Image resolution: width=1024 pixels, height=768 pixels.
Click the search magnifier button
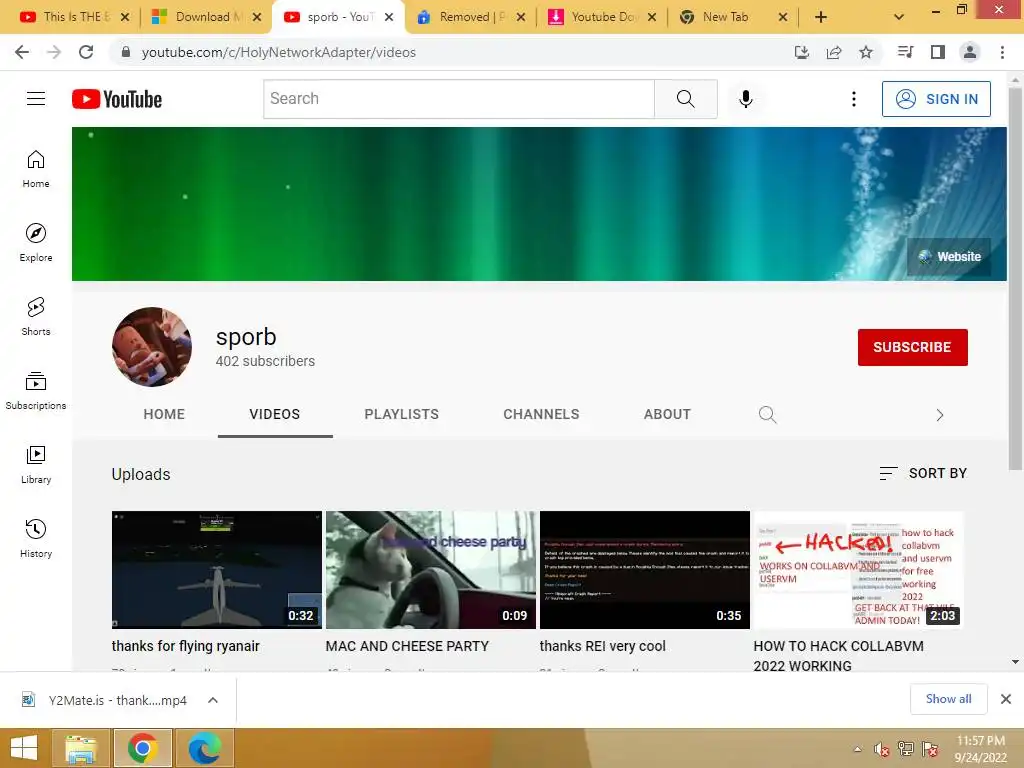click(686, 99)
